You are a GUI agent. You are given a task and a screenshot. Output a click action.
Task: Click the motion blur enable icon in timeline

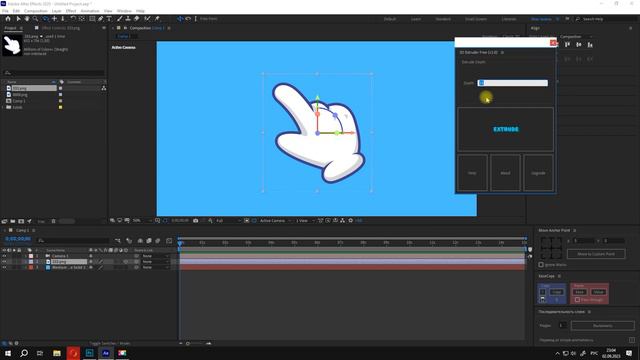click(x=158, y=241)
